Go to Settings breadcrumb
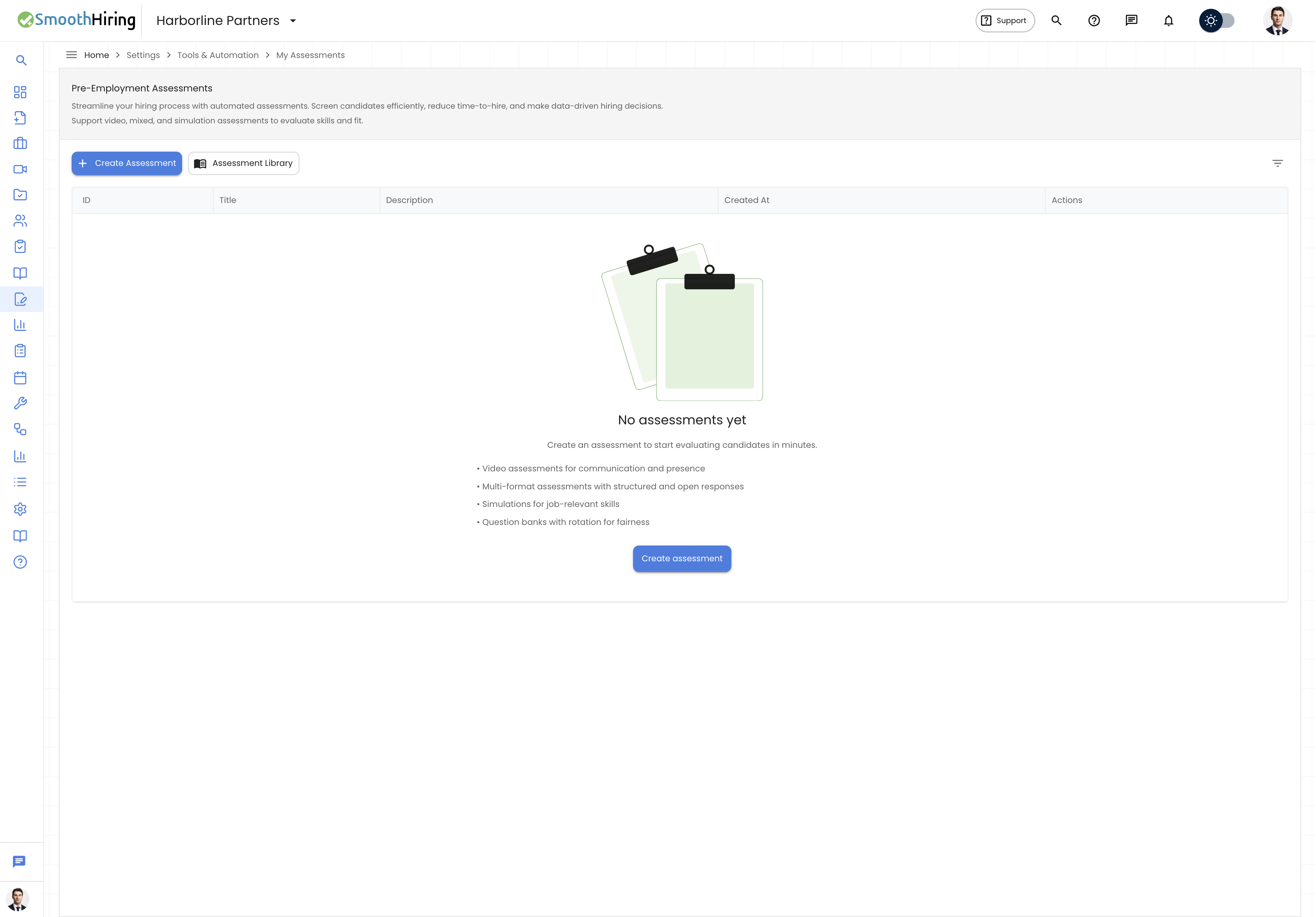The height and width of the screenshot is (917, 1316). tap(143, 55)
